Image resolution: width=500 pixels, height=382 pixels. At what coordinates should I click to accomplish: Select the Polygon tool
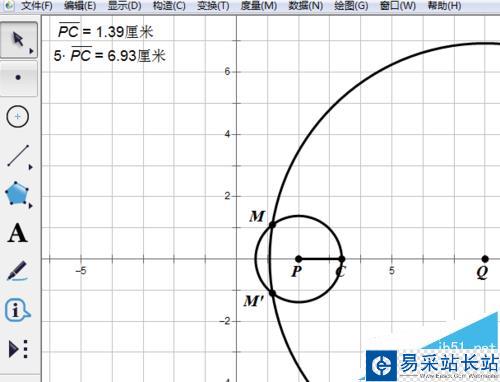click(x=17, y=193)
